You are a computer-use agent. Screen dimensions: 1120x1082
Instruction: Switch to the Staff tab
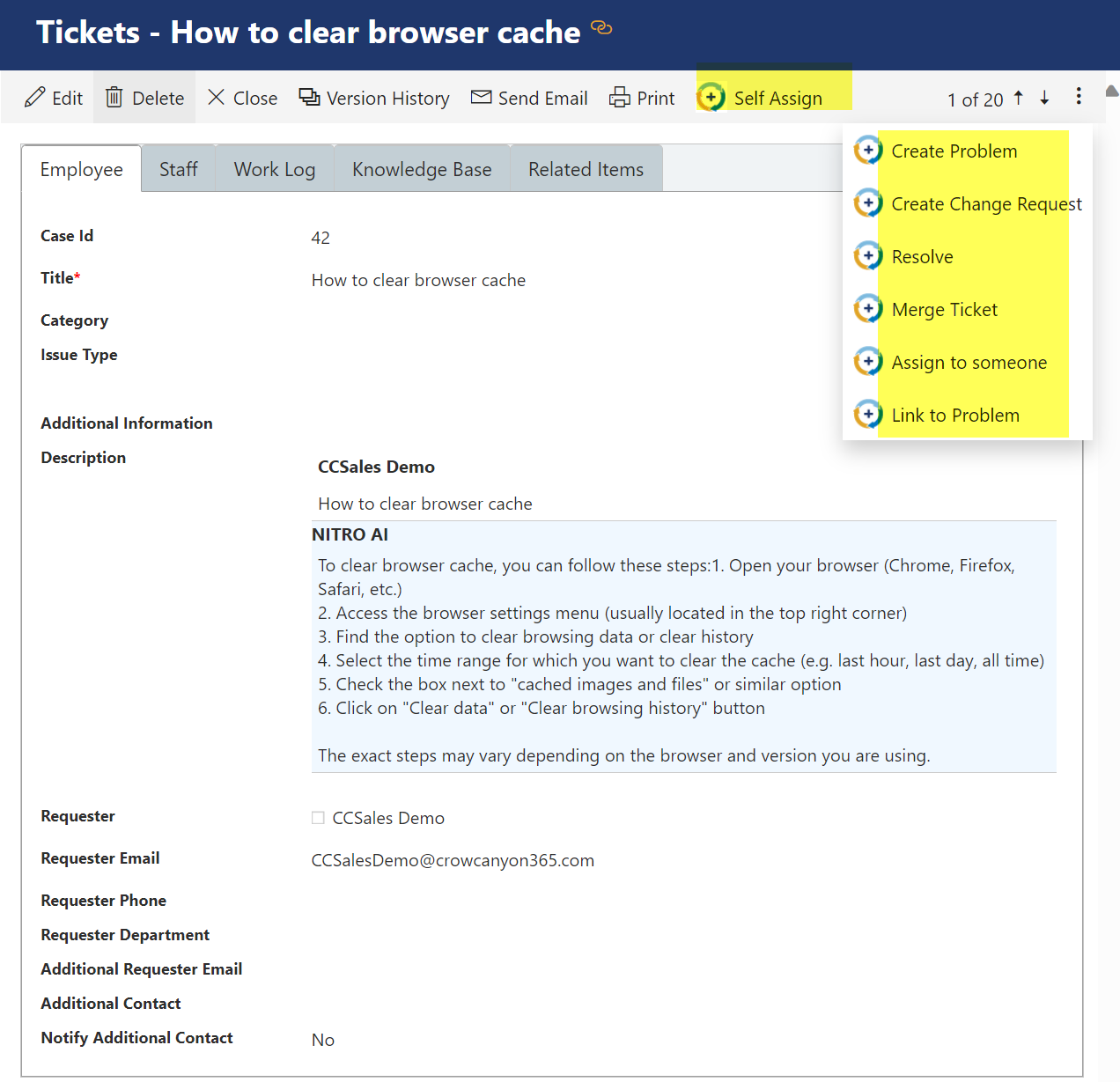(x=178, y=169)
